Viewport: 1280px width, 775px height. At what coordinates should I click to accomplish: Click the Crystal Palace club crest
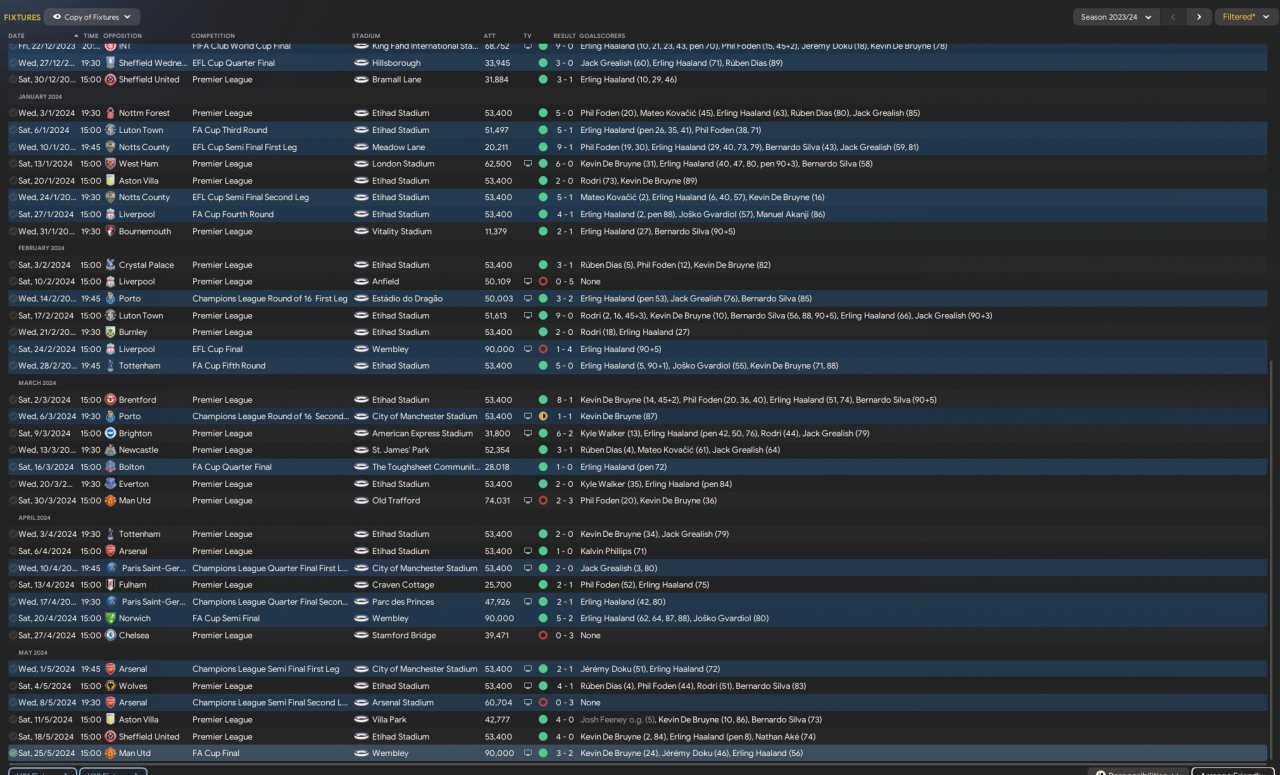[x=110, y=265]
